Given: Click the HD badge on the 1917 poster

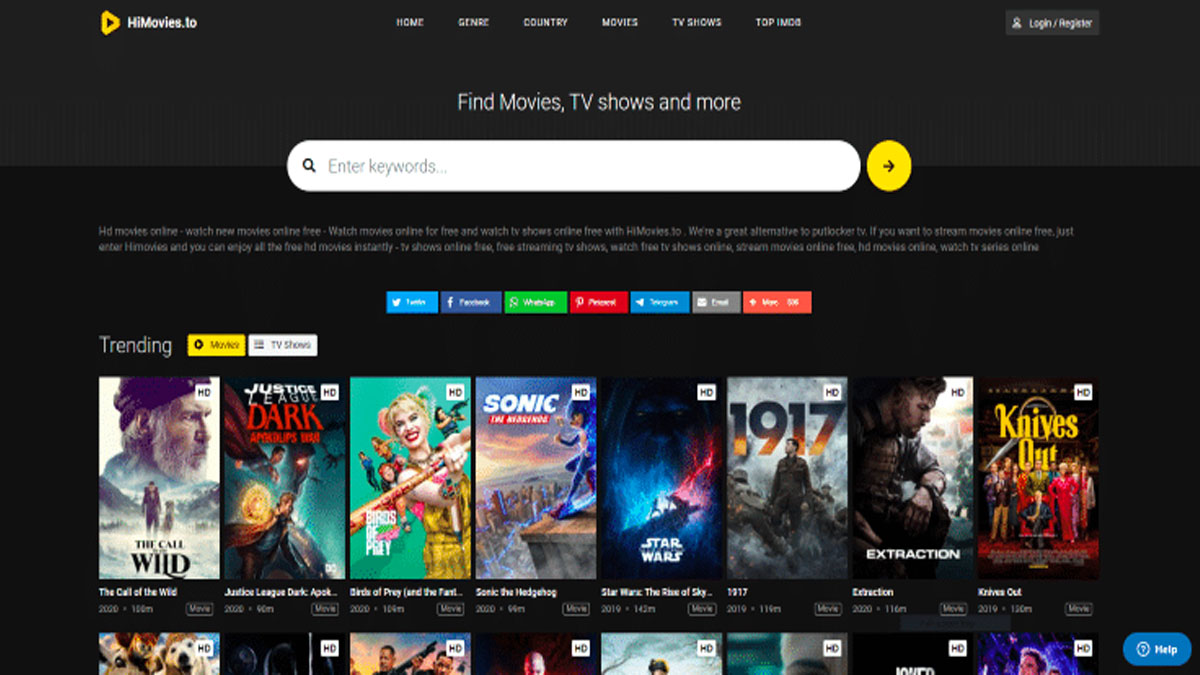Looking at the screenshot, I should [x=832, y=392].
